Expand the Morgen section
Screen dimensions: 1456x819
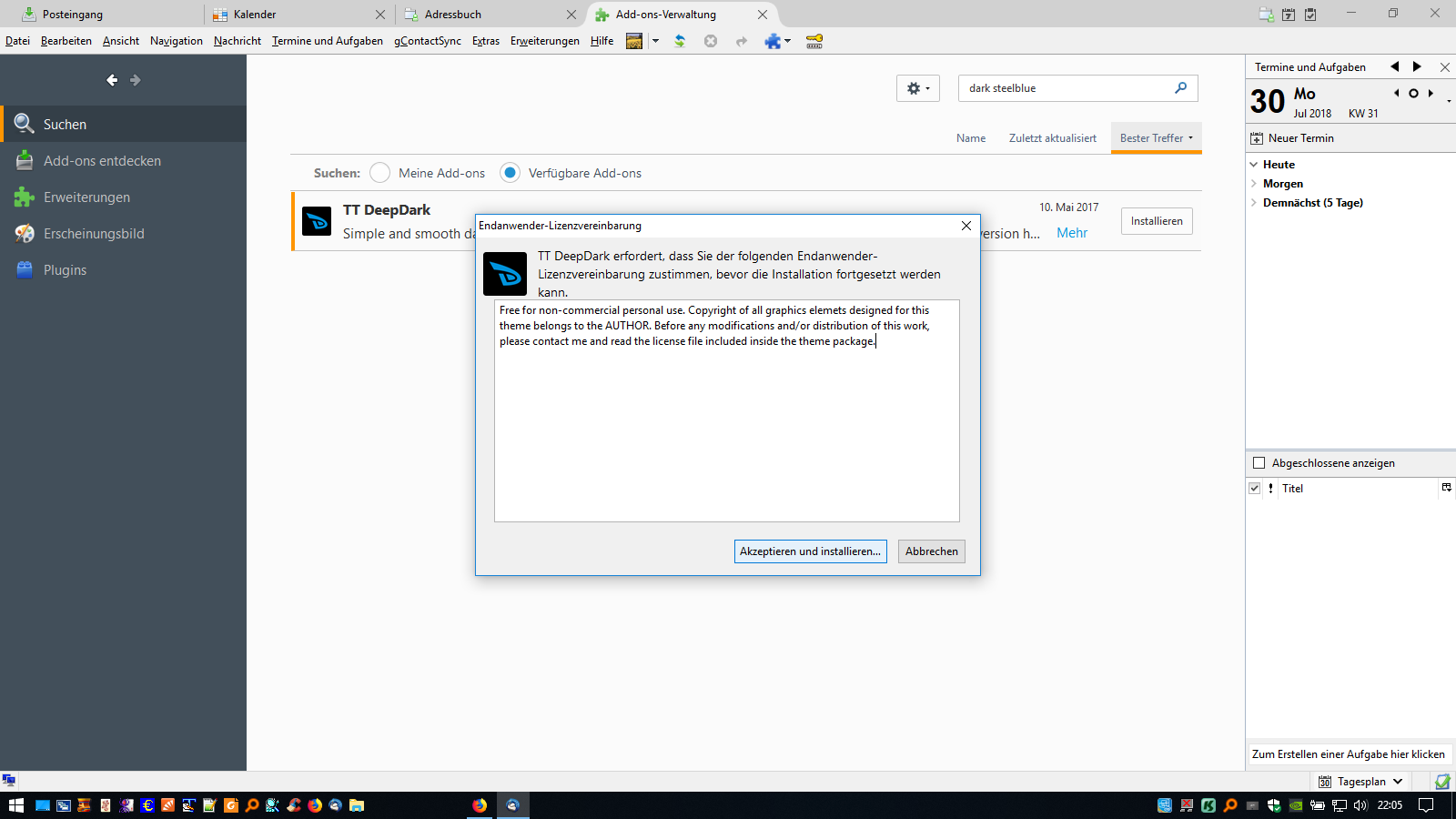click(x=1254, y=184)
